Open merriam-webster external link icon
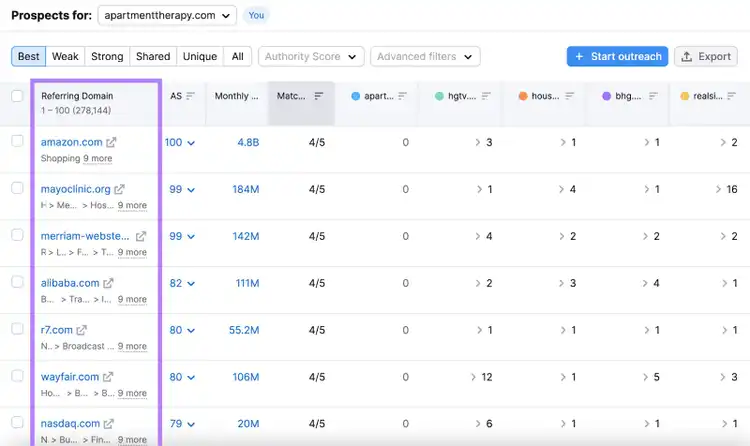The height and width of the screenshot is (446, 750). pos(141,236)
